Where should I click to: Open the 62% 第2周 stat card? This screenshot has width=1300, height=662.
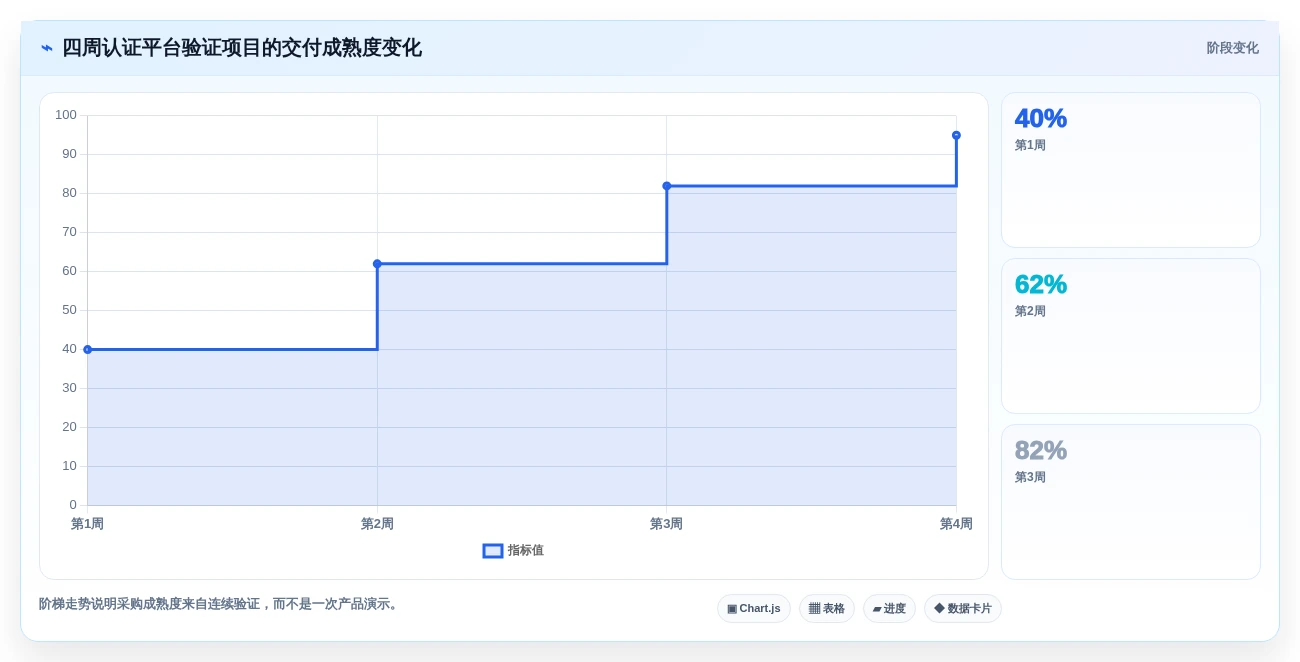coord(1131,336)
